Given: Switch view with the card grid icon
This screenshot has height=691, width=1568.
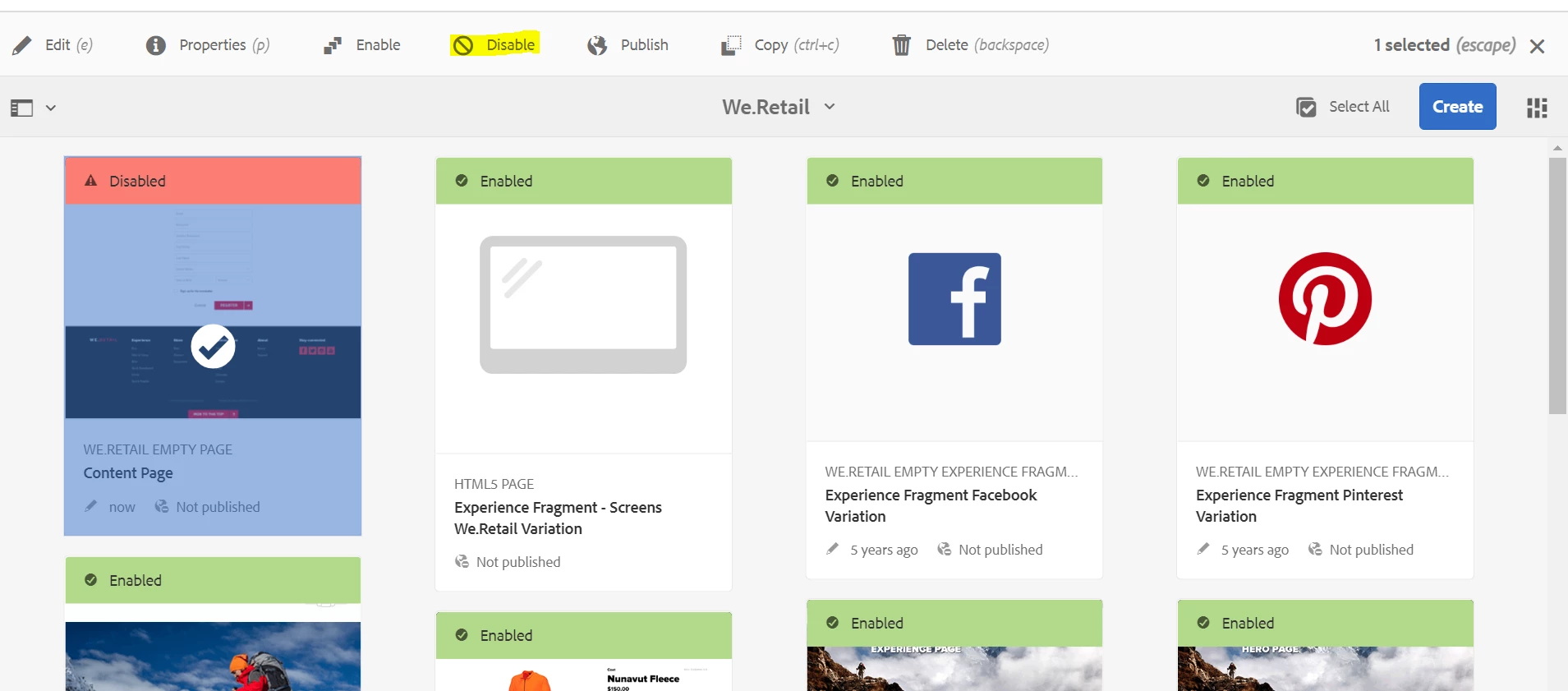Looking at the screenshot, I should tap(1537, 108).
